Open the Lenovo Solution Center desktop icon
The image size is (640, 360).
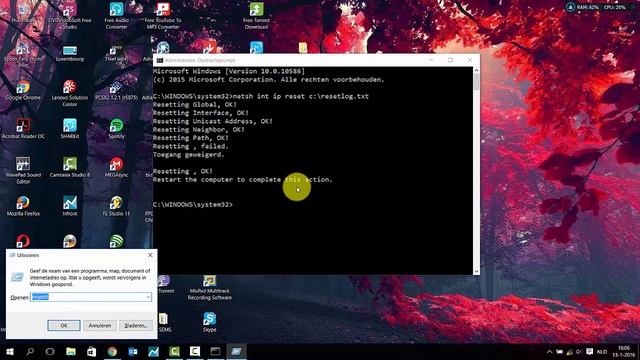70,93
